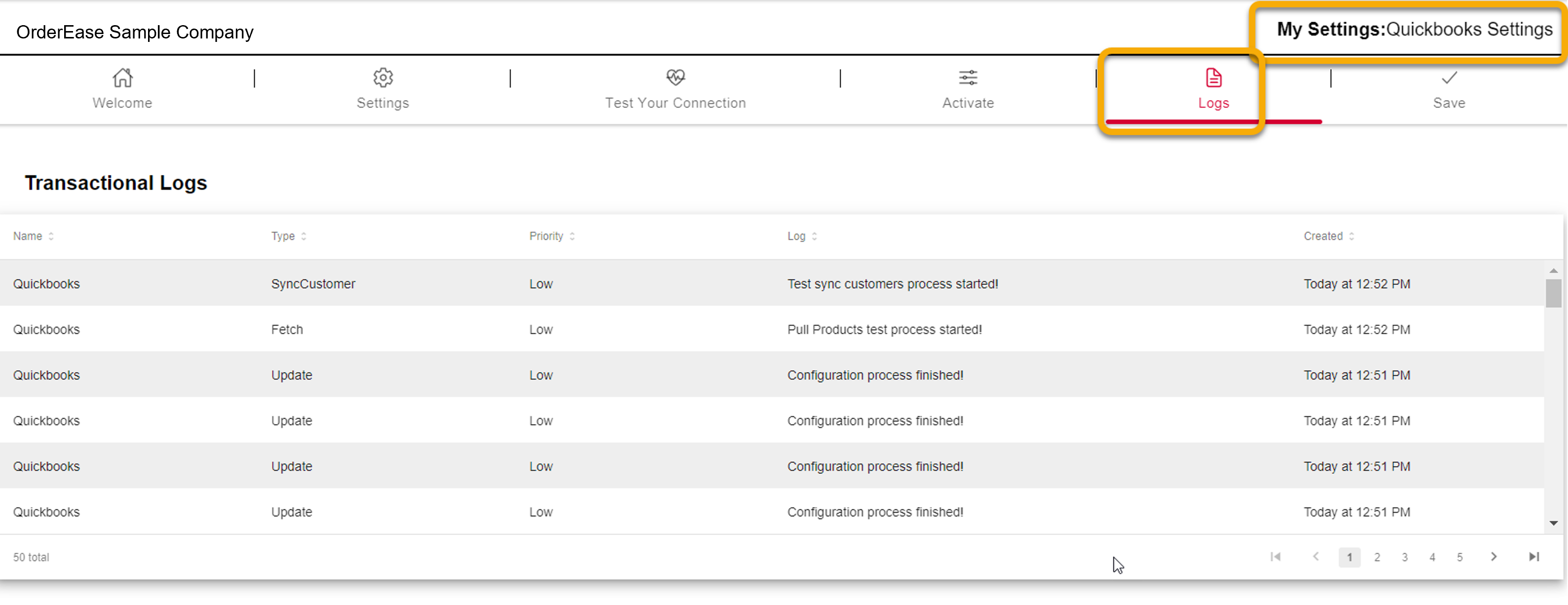Screen dimensions: 1568x605
Task: Select the Logs document icon
Action: 1213,78
